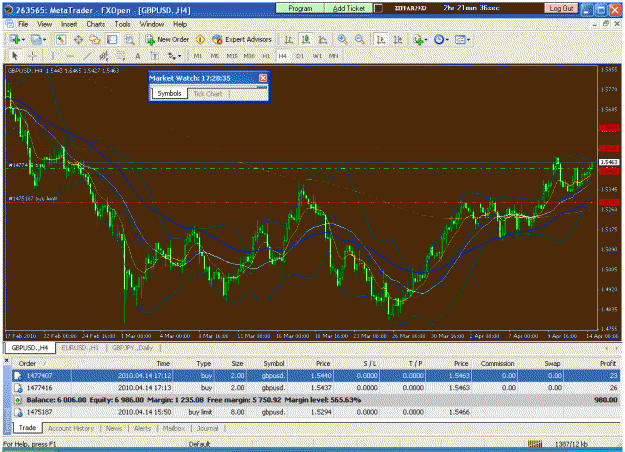Launch MetaEditor via the yellow diamond icon
Viewport: 625px width, 452px height.
200,39
